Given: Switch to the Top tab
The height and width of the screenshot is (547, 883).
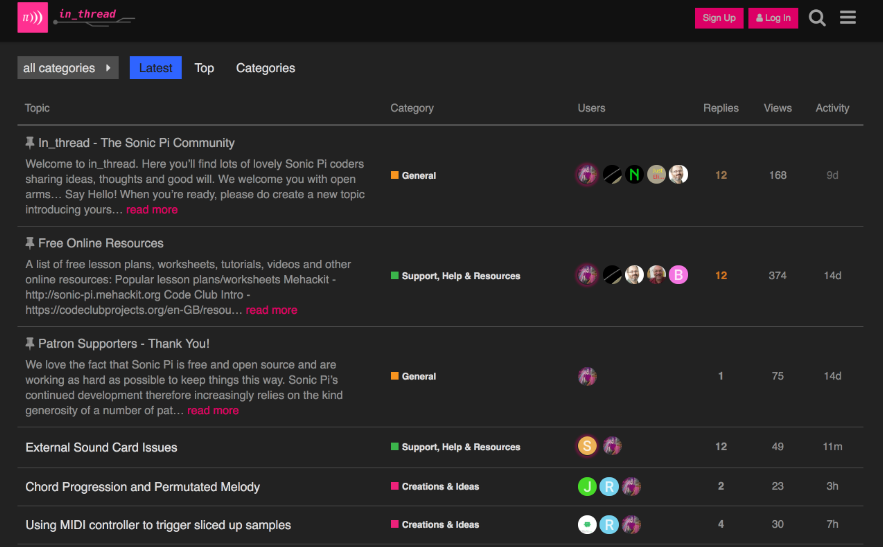Looking at the screenshot, I should point(204,68).
